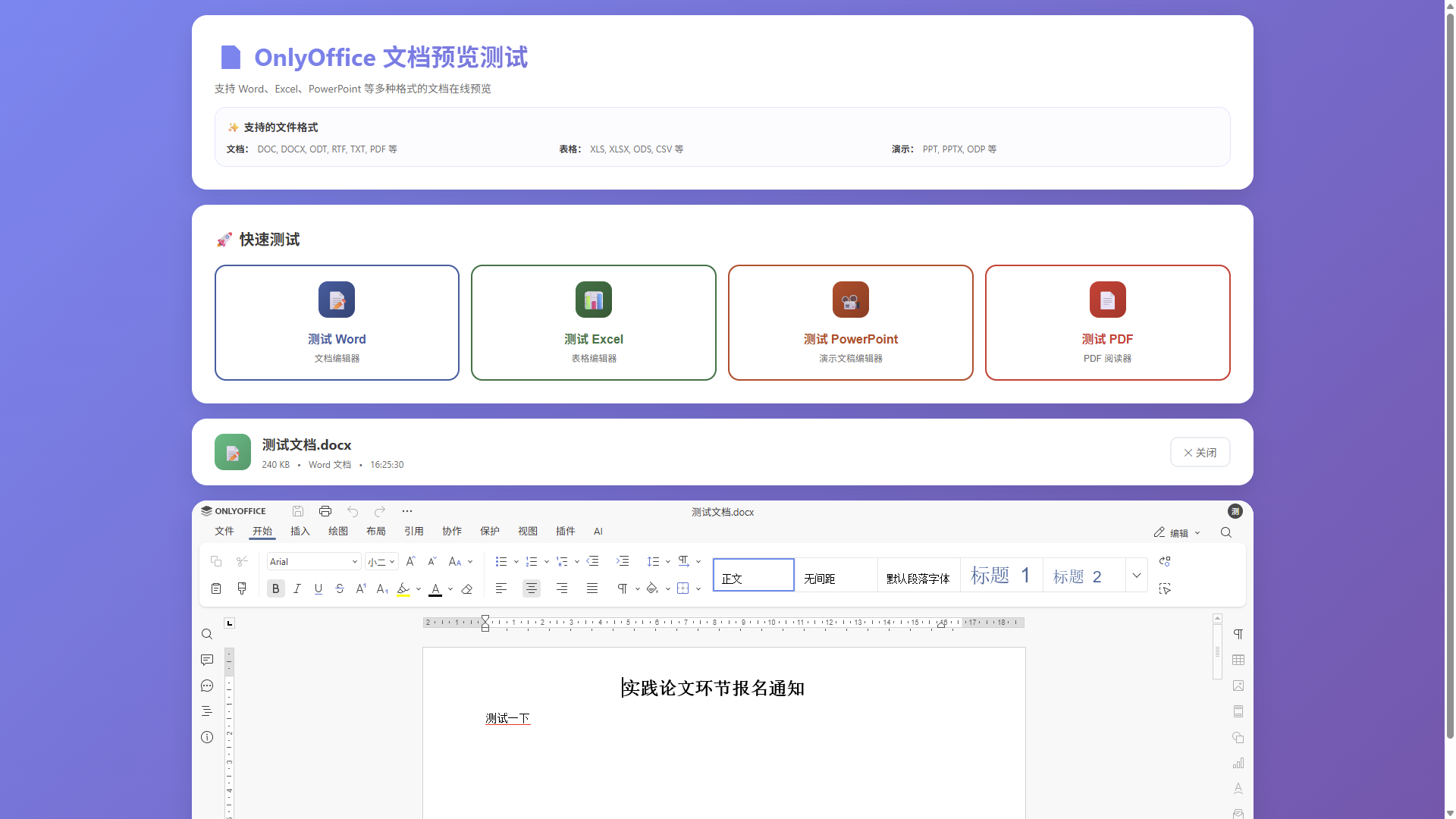The height and width of the screenshot is (819, 1456).
Task: Click the print icon in header
Action: point(325,511)
